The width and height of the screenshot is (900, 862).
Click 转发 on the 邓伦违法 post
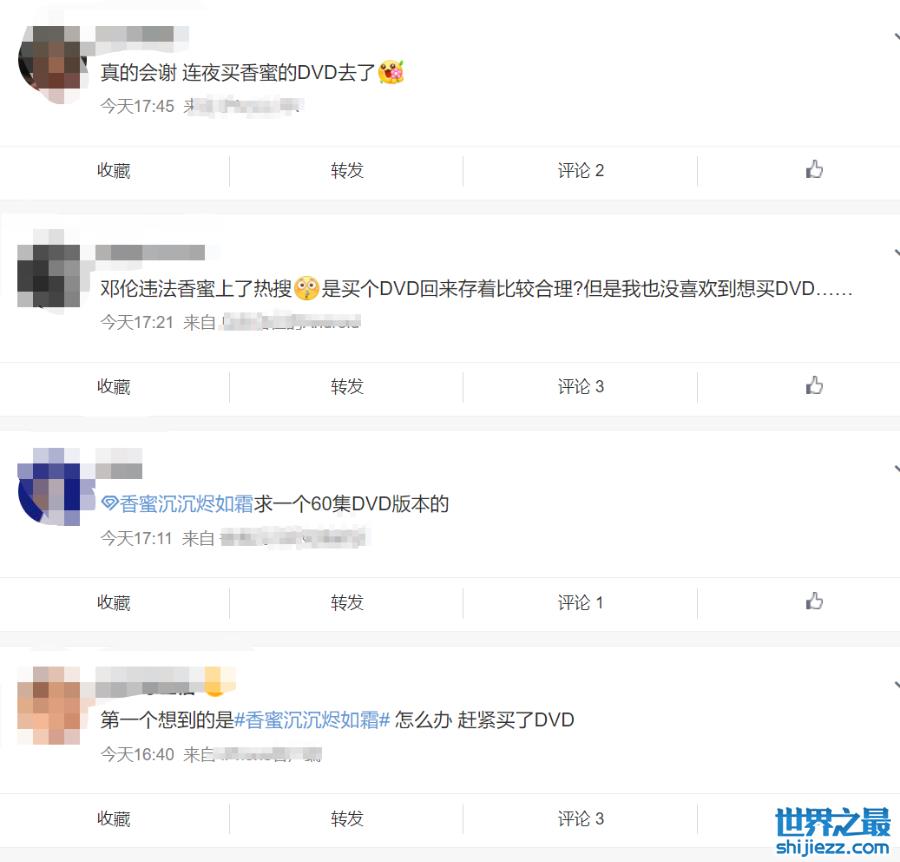pos(347,386)
